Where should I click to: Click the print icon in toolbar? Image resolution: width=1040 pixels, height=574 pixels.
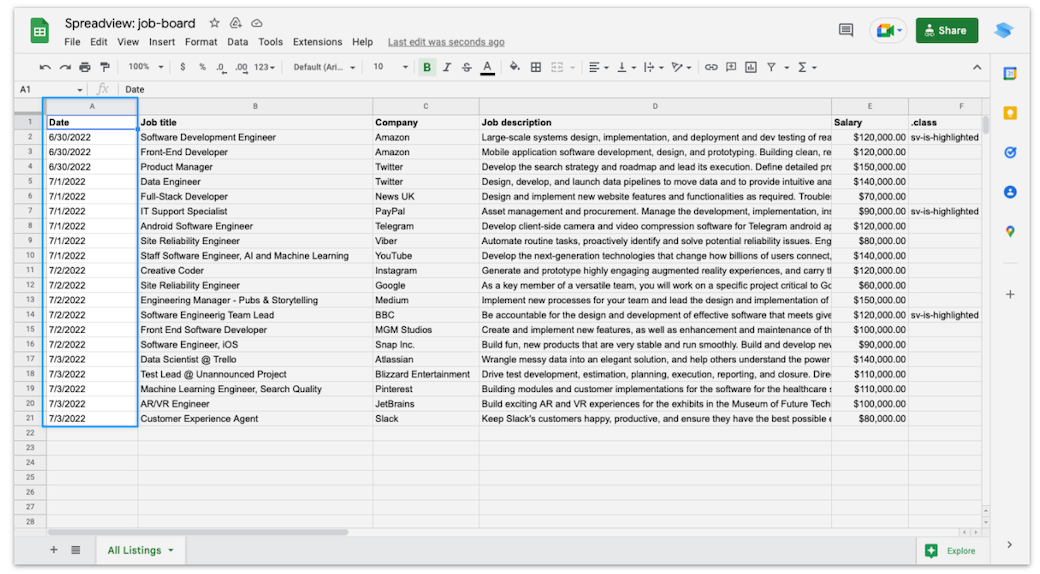pyautogui.click(x=84, y=67)
